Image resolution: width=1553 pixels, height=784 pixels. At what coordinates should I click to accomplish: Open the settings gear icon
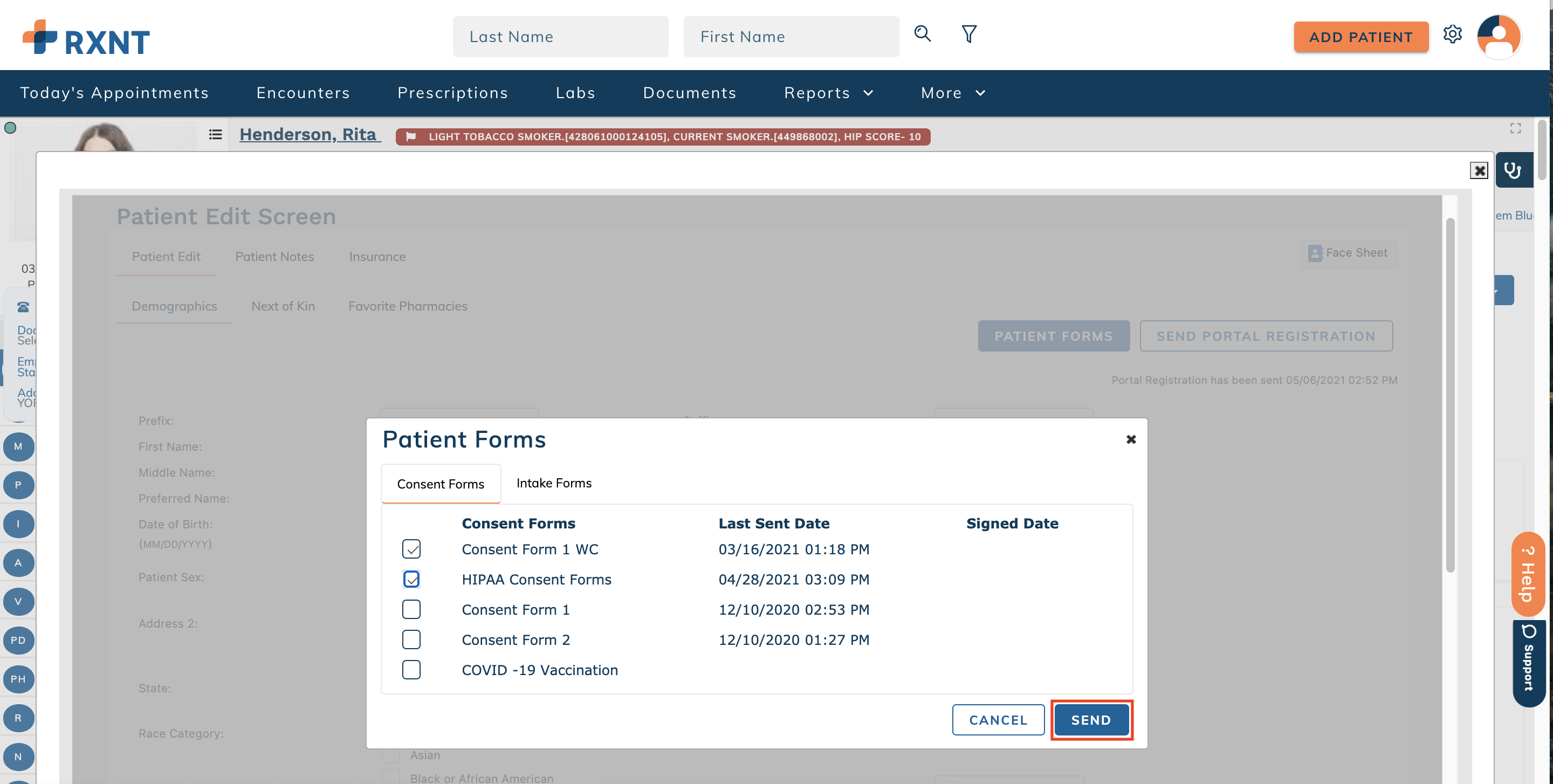click(x=1453, y=36)
